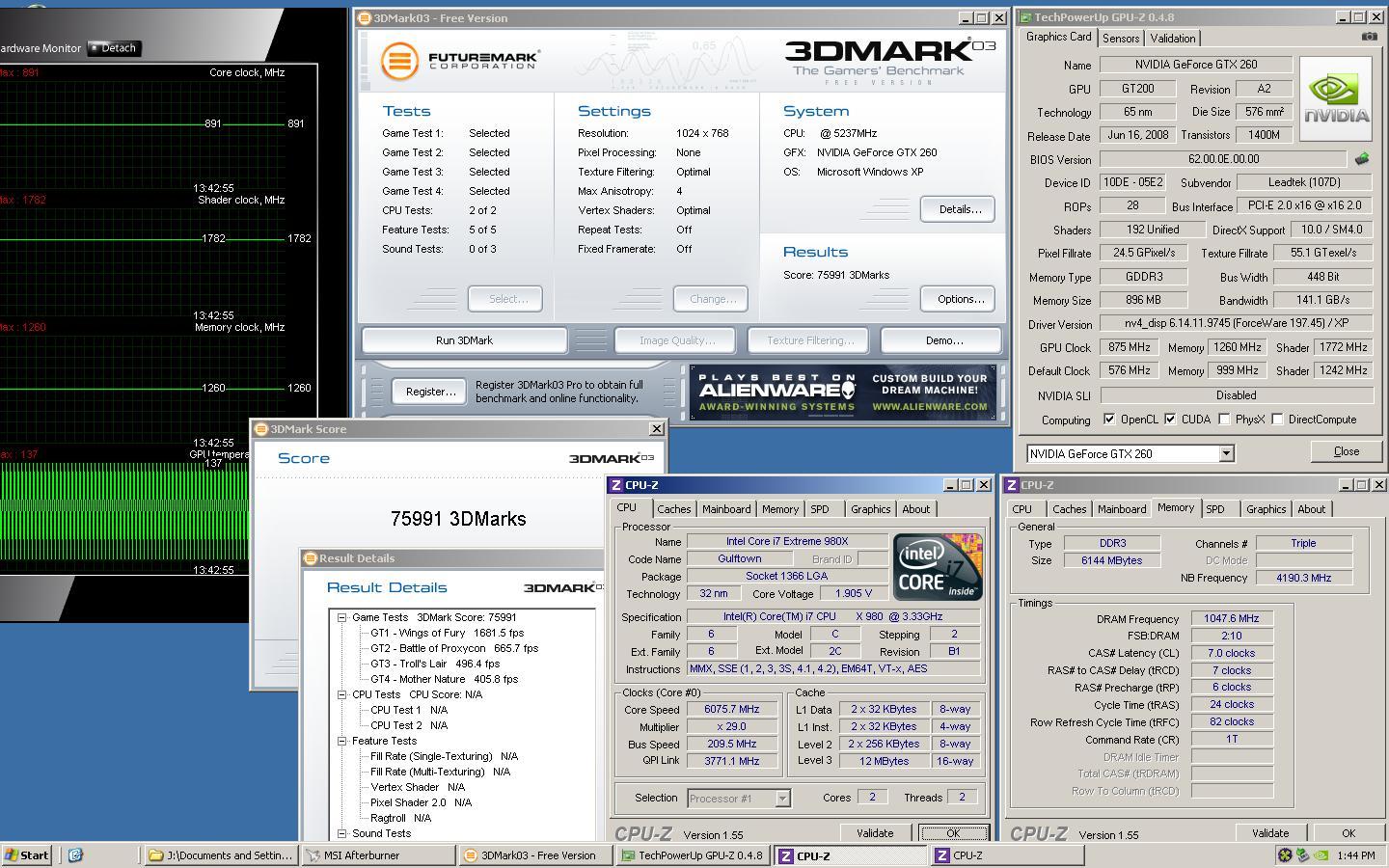The height and width of the screenshot is (868, 1389).
Task: Click the 3DMark Score window title icon
Action: (x=260, y=429)
